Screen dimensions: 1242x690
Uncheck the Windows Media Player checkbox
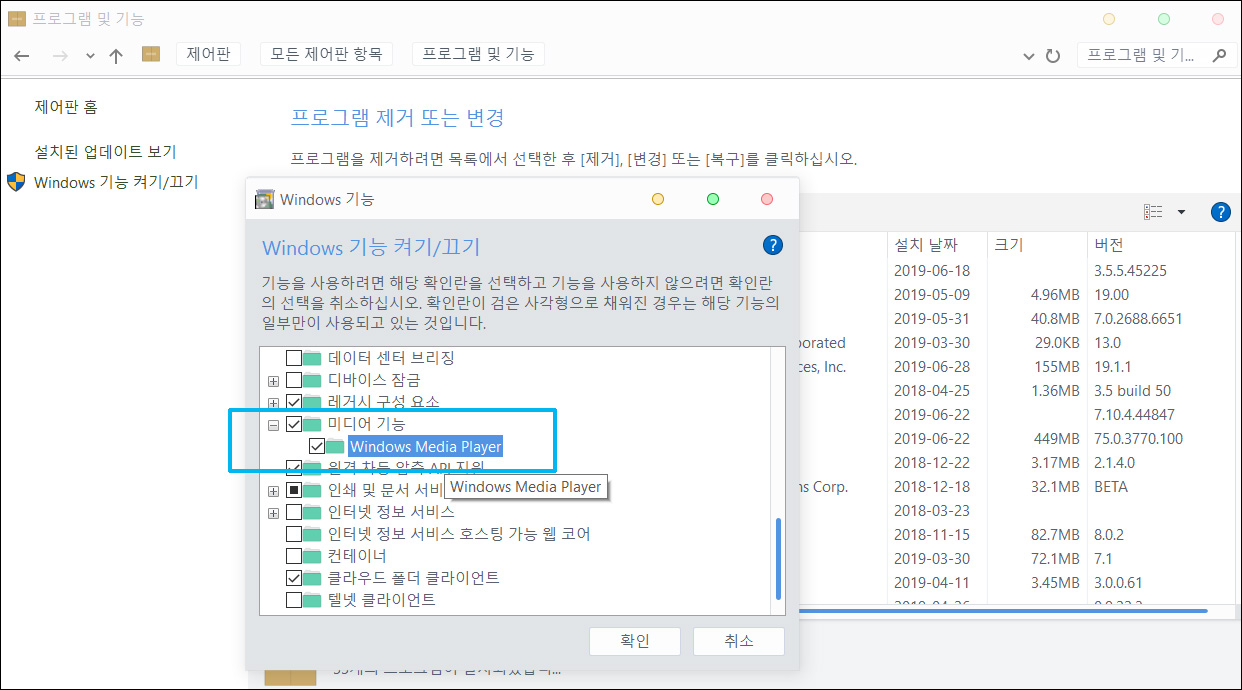coord(316,446)
